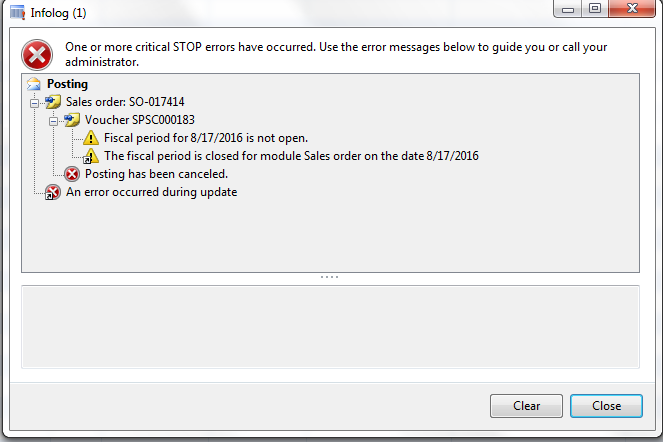Select the Posting envelope icon
Image resolution: width=663 pixels, height=442 pixels.
tap(34, 84)
